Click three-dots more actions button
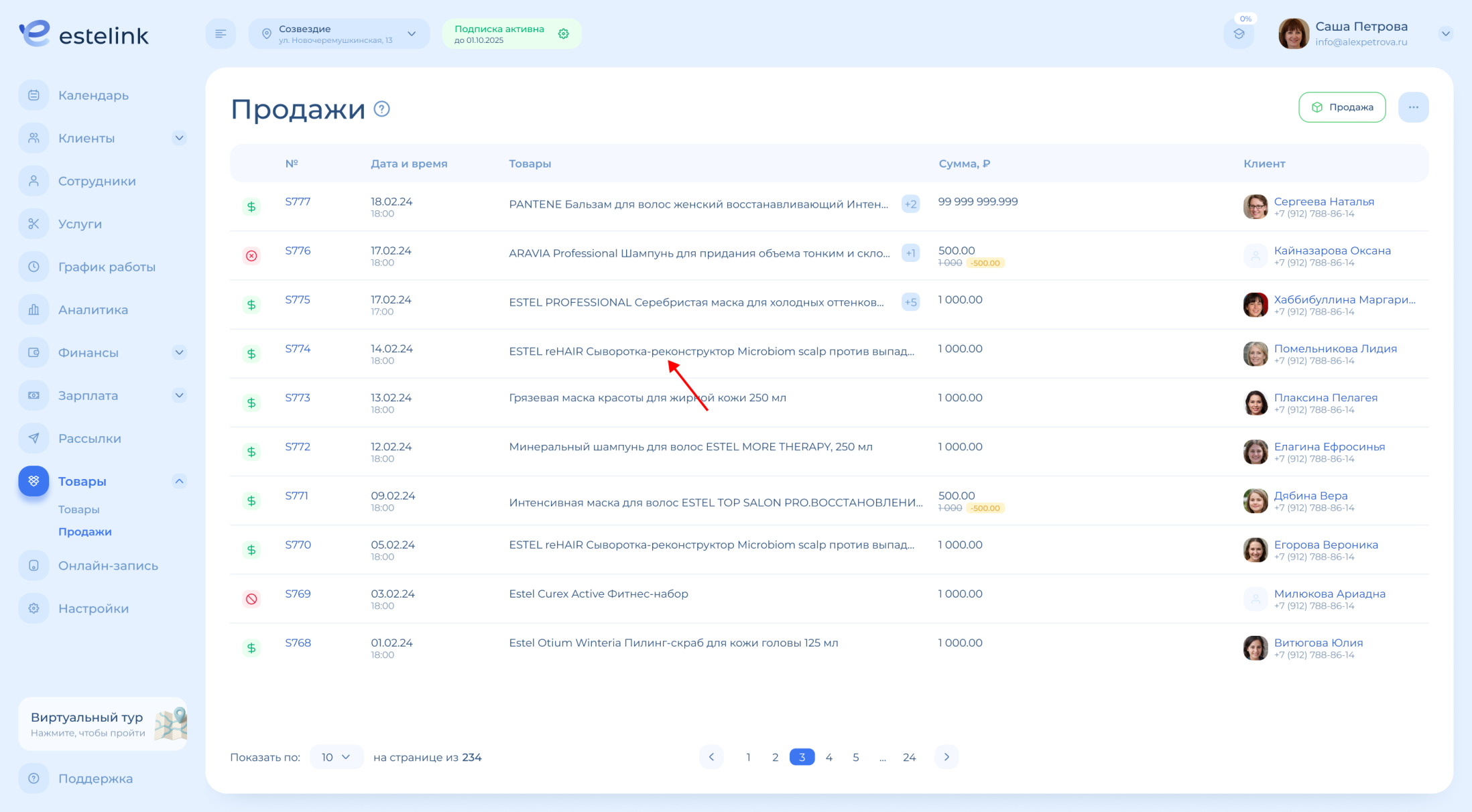This screenshot has height=812, width=1472. pyautogui.click(x=1413, y=107)
